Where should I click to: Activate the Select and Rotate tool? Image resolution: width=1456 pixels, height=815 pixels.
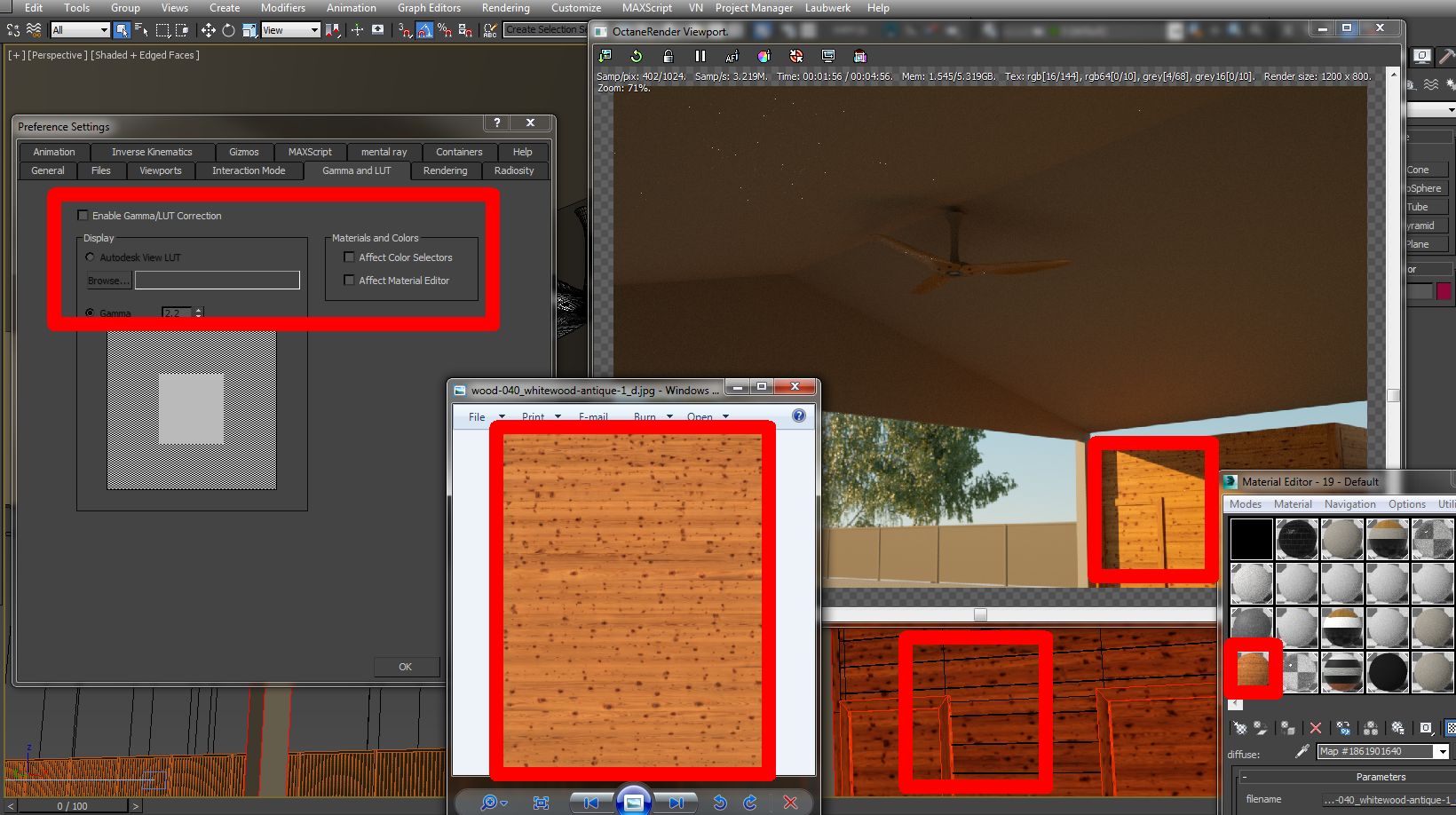[x=228, y=30]
